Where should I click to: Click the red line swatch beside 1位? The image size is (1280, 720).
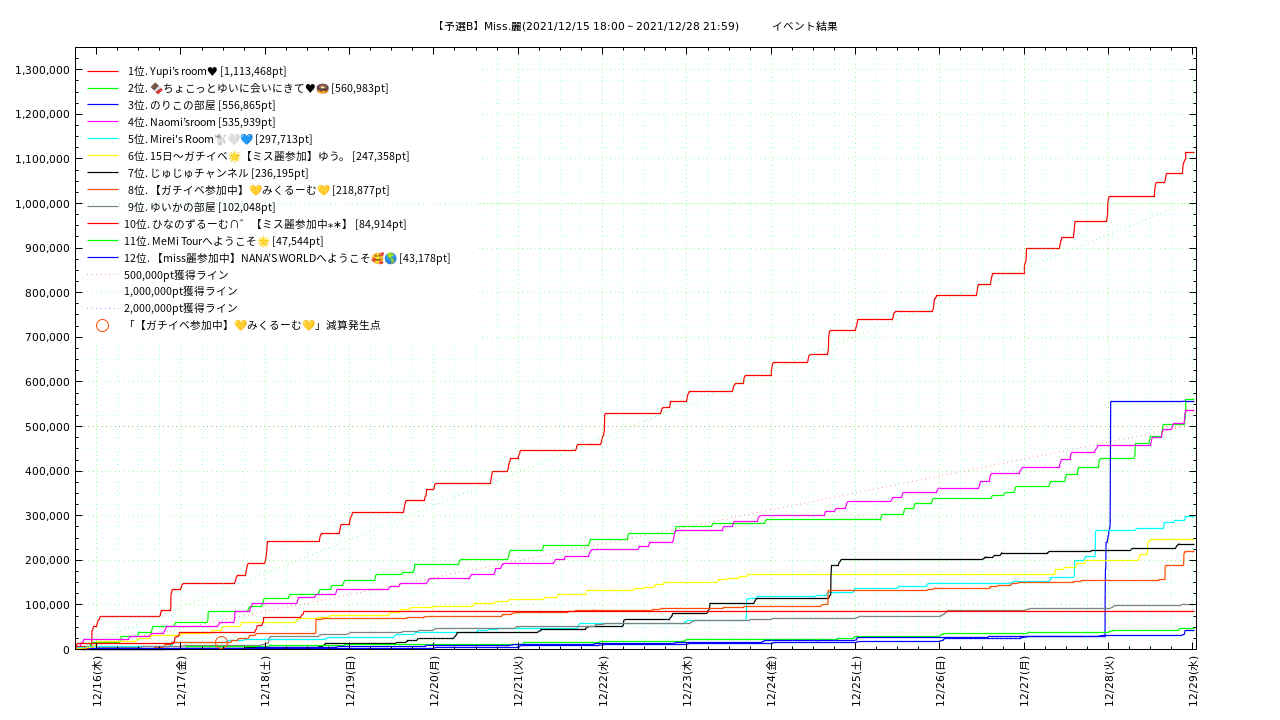click(x=103, y=72)
